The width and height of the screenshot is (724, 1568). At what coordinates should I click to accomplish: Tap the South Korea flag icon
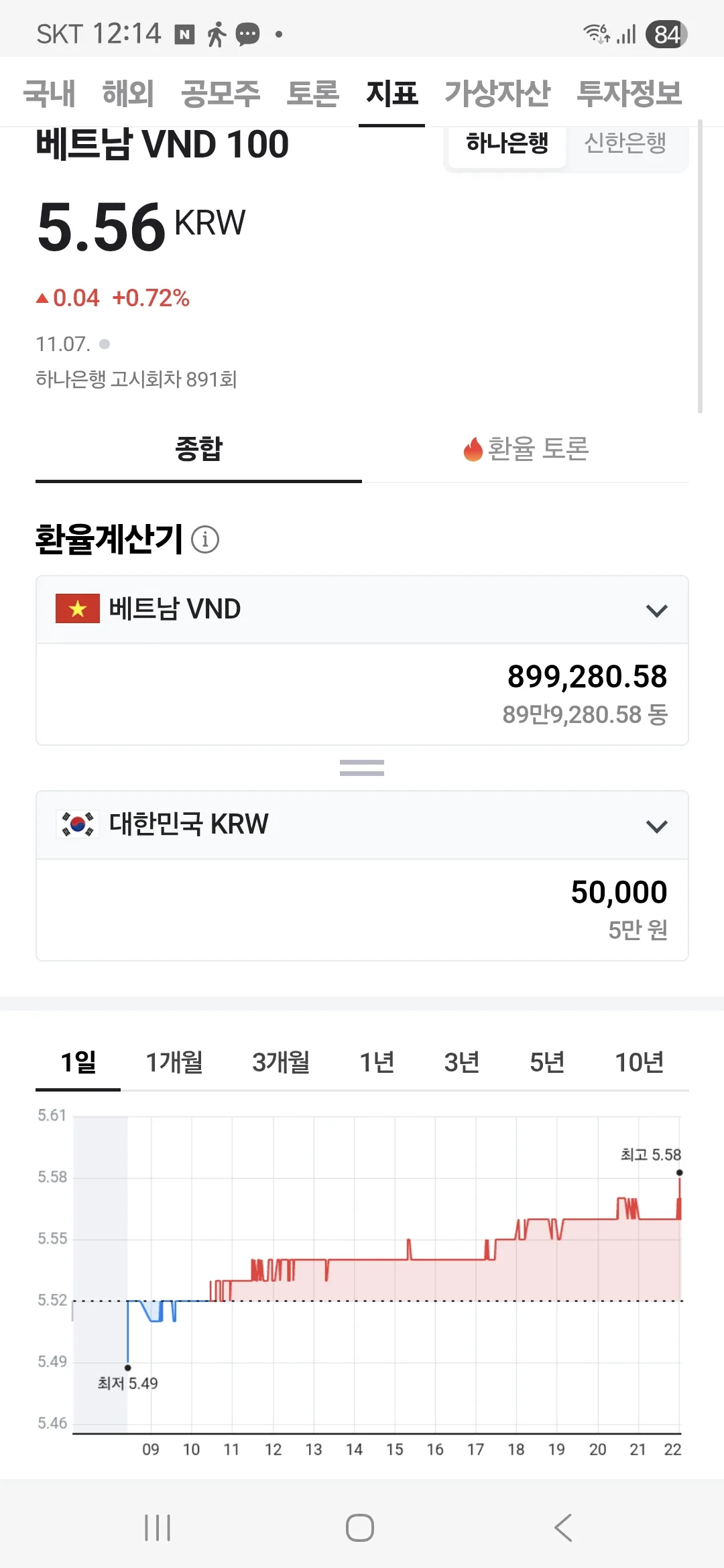point(78,824)
